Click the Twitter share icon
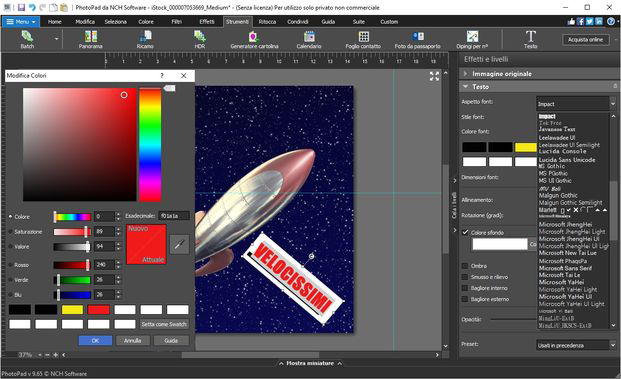This screenshot has height=379, width=621. 590,21
